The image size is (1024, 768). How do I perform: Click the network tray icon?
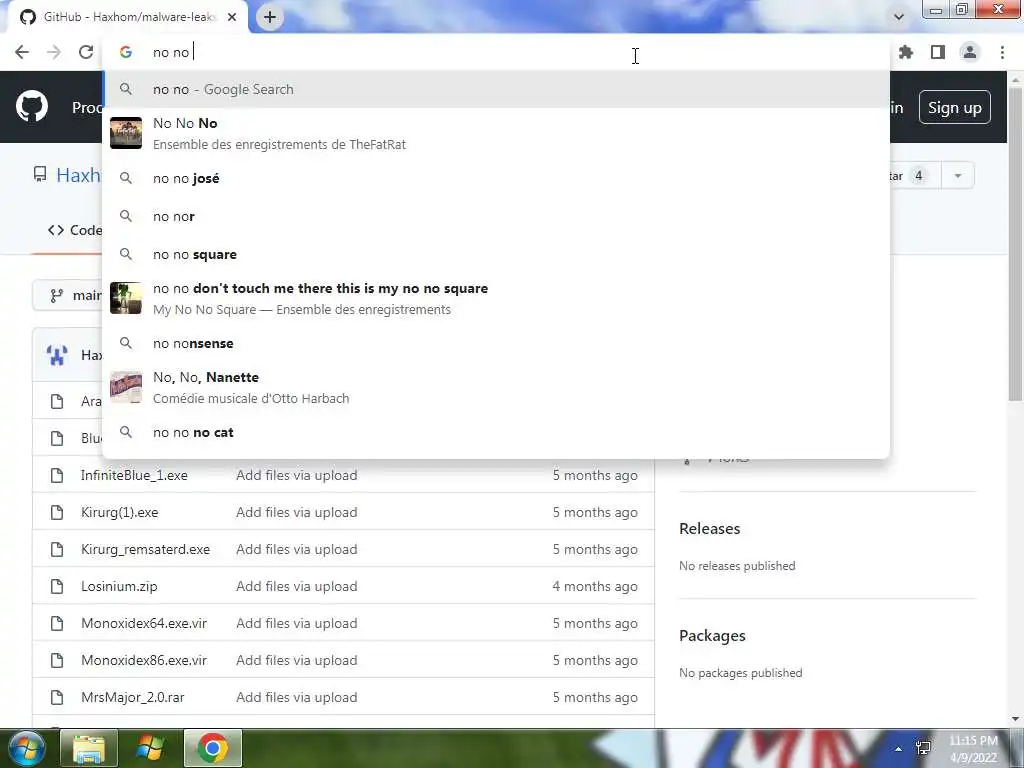923,748
